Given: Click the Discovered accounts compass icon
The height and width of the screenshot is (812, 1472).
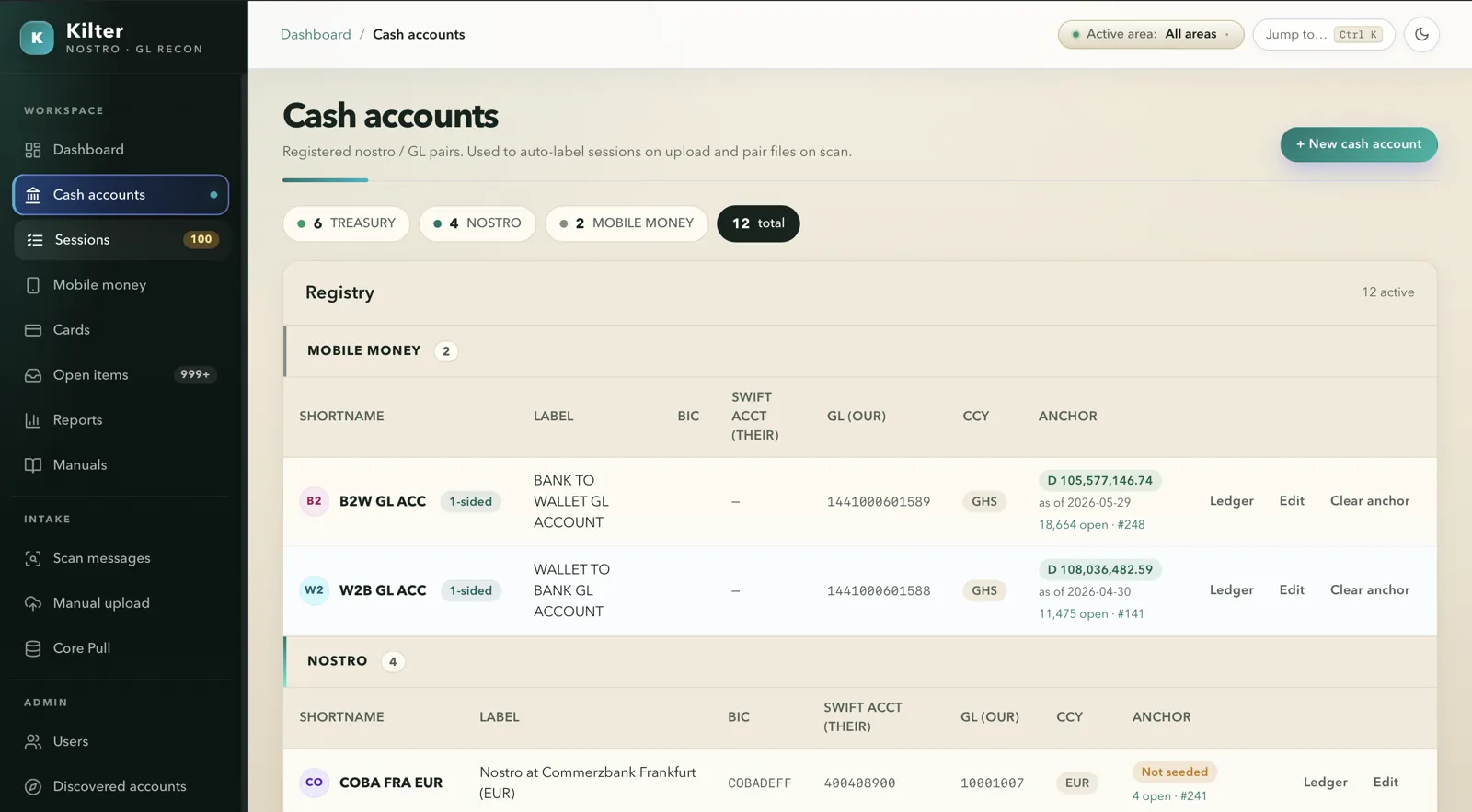Looking at the screenshot, I should (x=33, y=786).
